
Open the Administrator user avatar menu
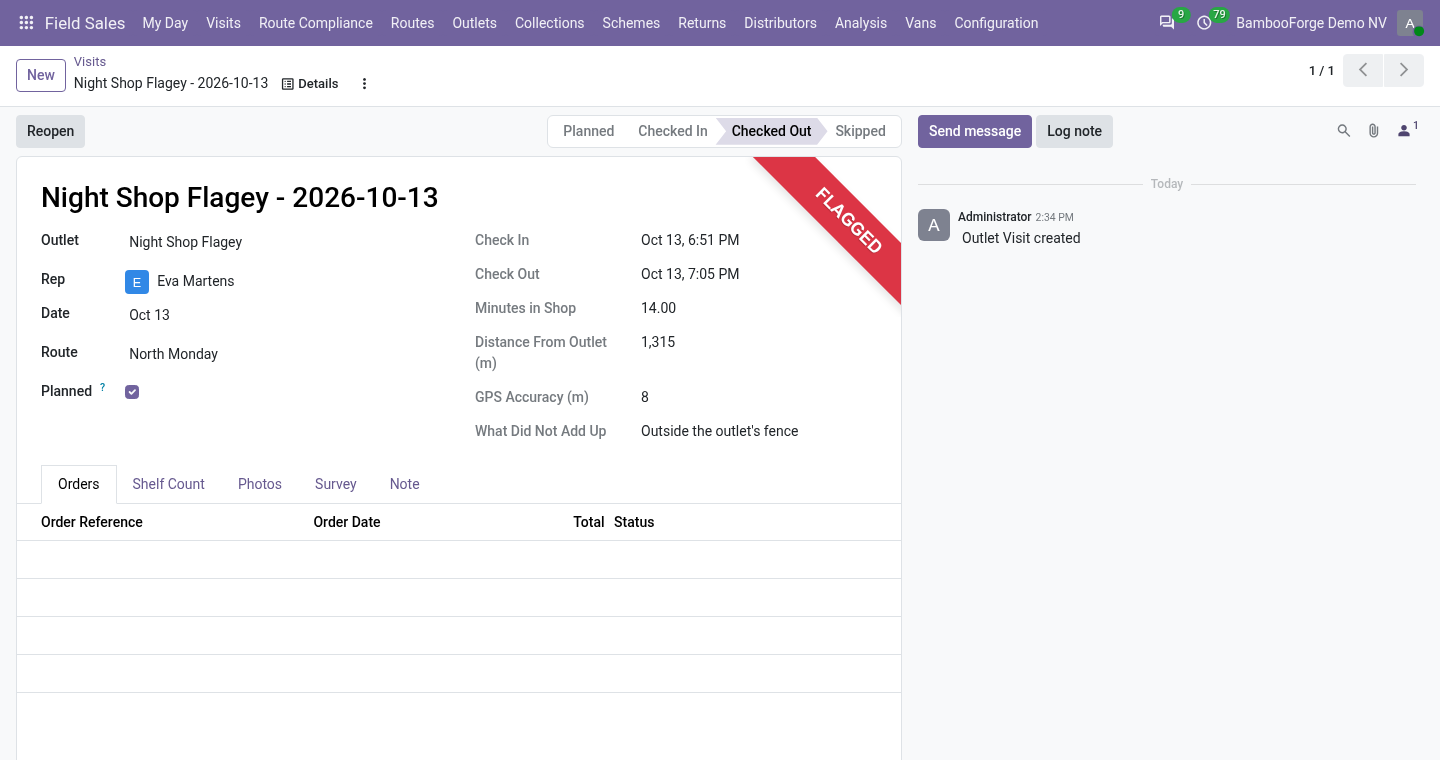click(1410, 23)
